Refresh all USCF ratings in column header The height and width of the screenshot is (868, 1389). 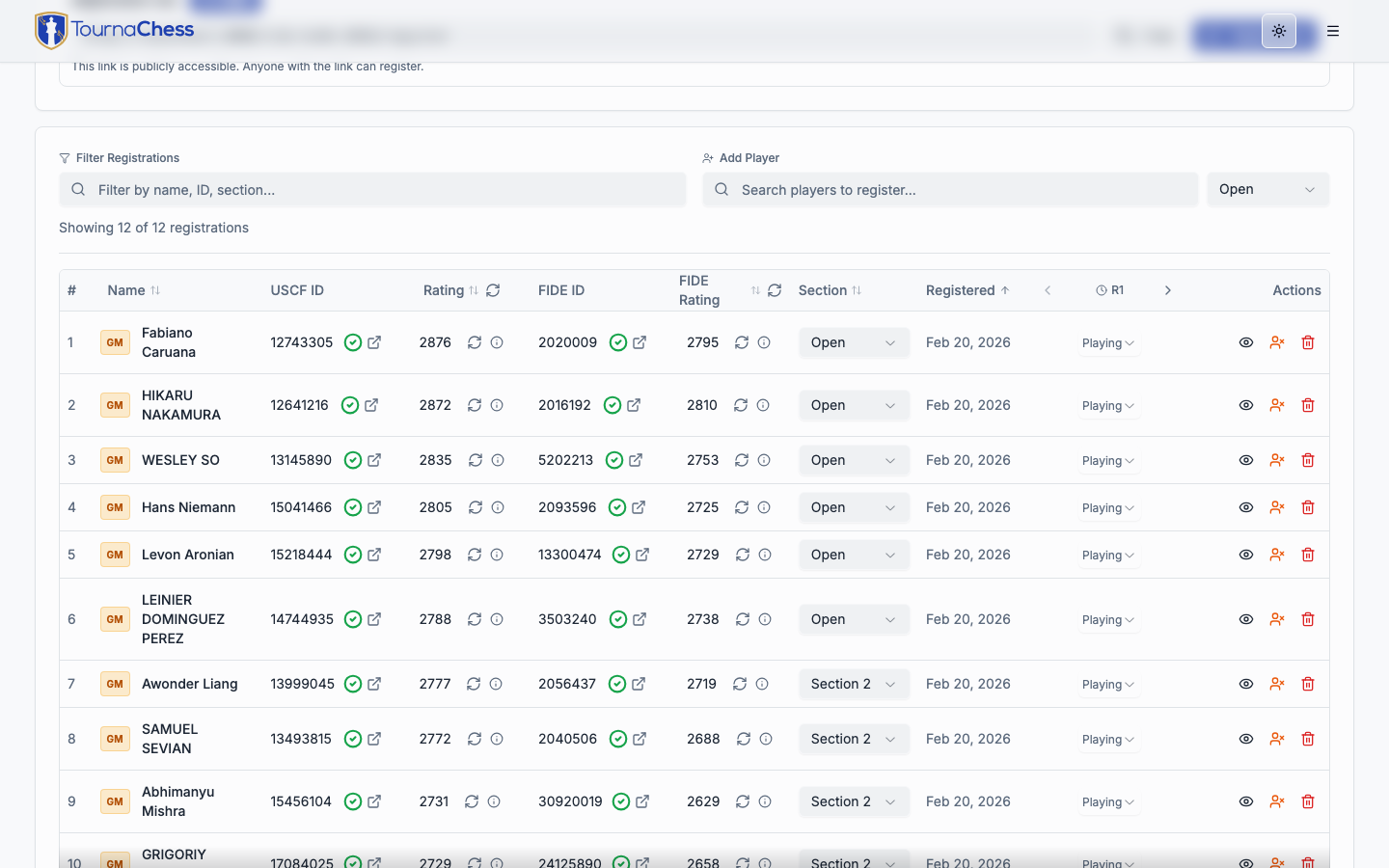pyautogui.click(x=493, y=290)
